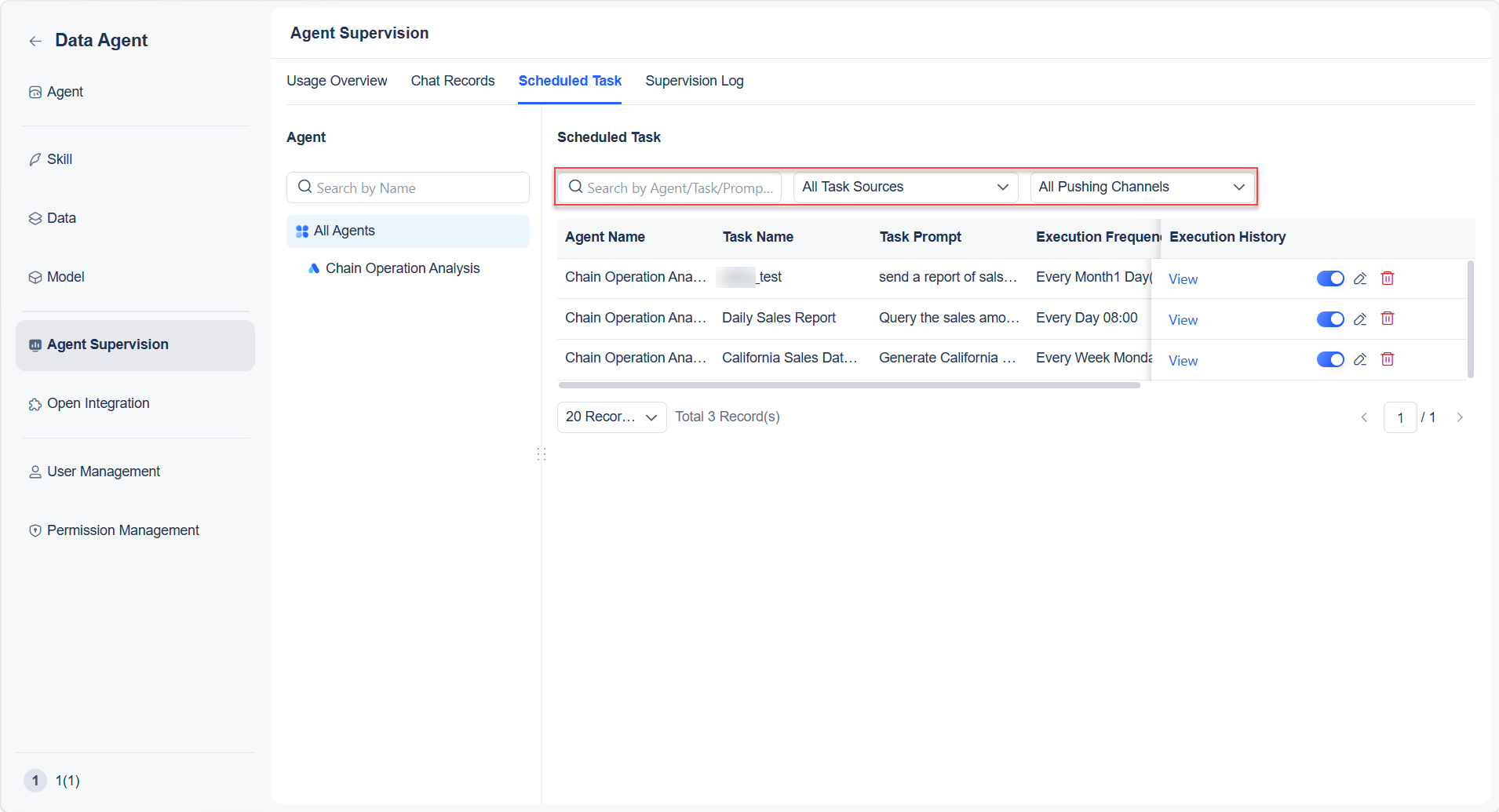View execution history for Daily Sales Report

point(1183,320)
